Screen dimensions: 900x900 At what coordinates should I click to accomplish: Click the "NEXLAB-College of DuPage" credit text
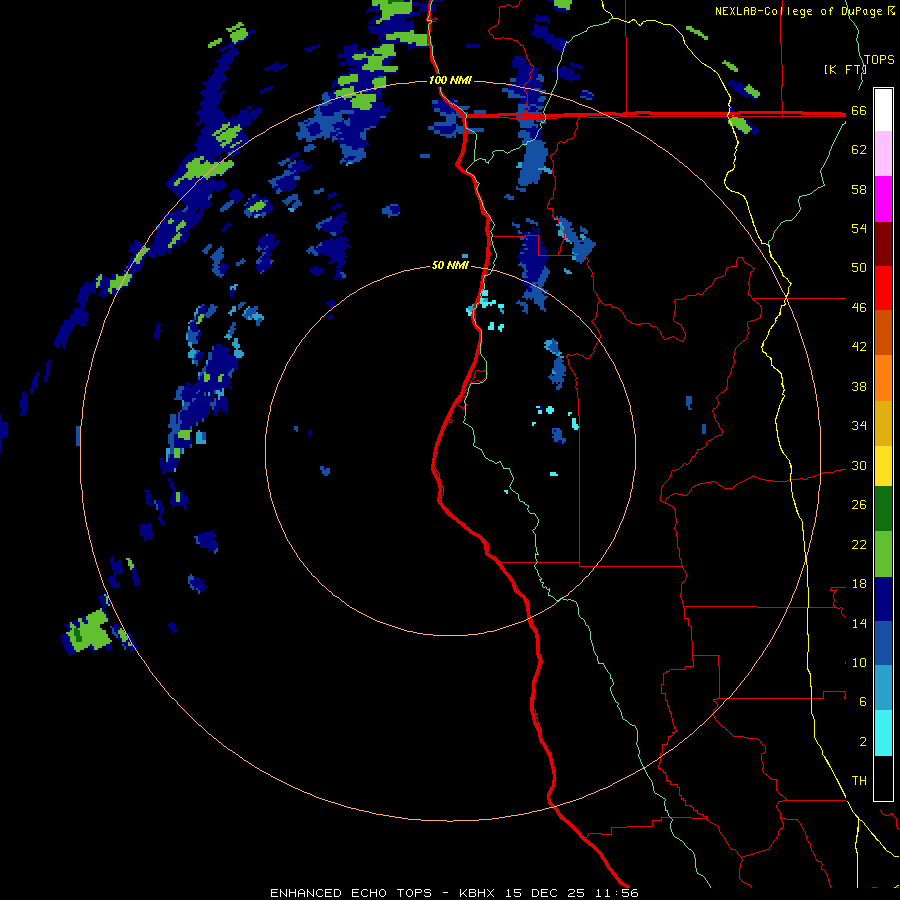(x=798, y=11)
